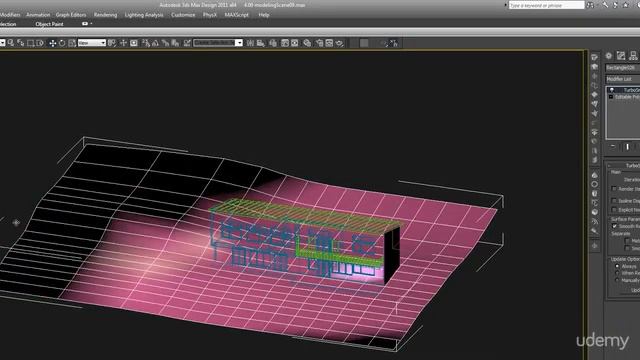Enable Render Iters checkbox

click(x=614, y=189)
